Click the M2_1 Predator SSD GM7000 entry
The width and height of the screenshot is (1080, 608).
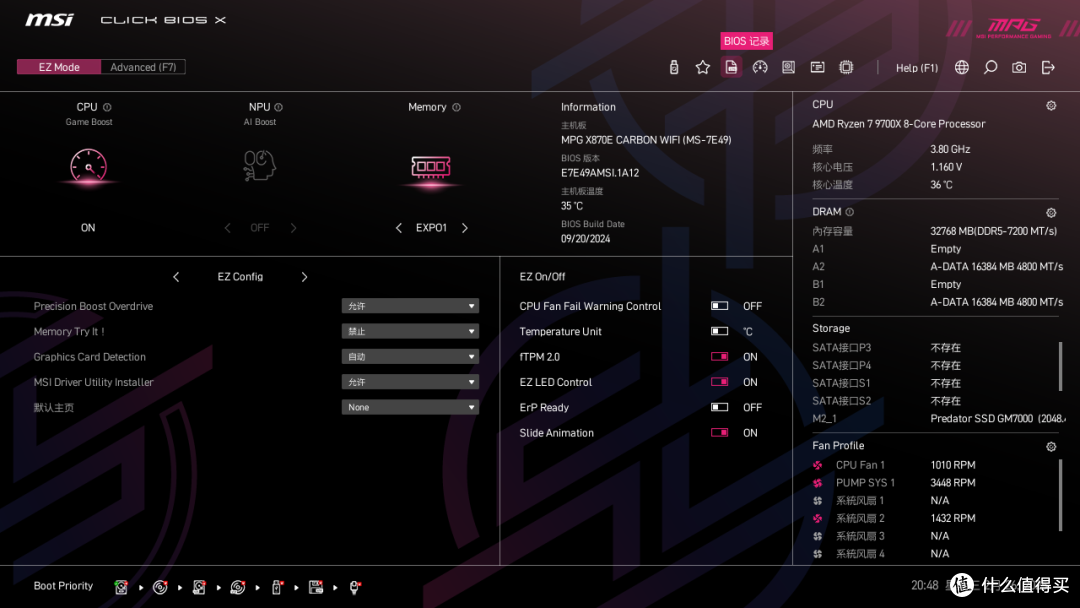937,419
